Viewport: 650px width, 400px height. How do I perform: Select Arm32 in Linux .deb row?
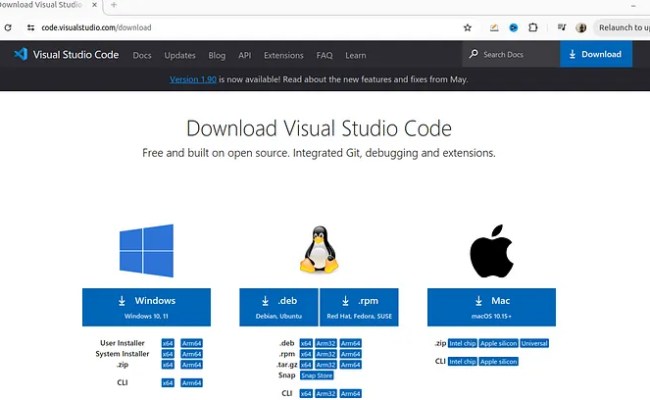coord(326,343)
